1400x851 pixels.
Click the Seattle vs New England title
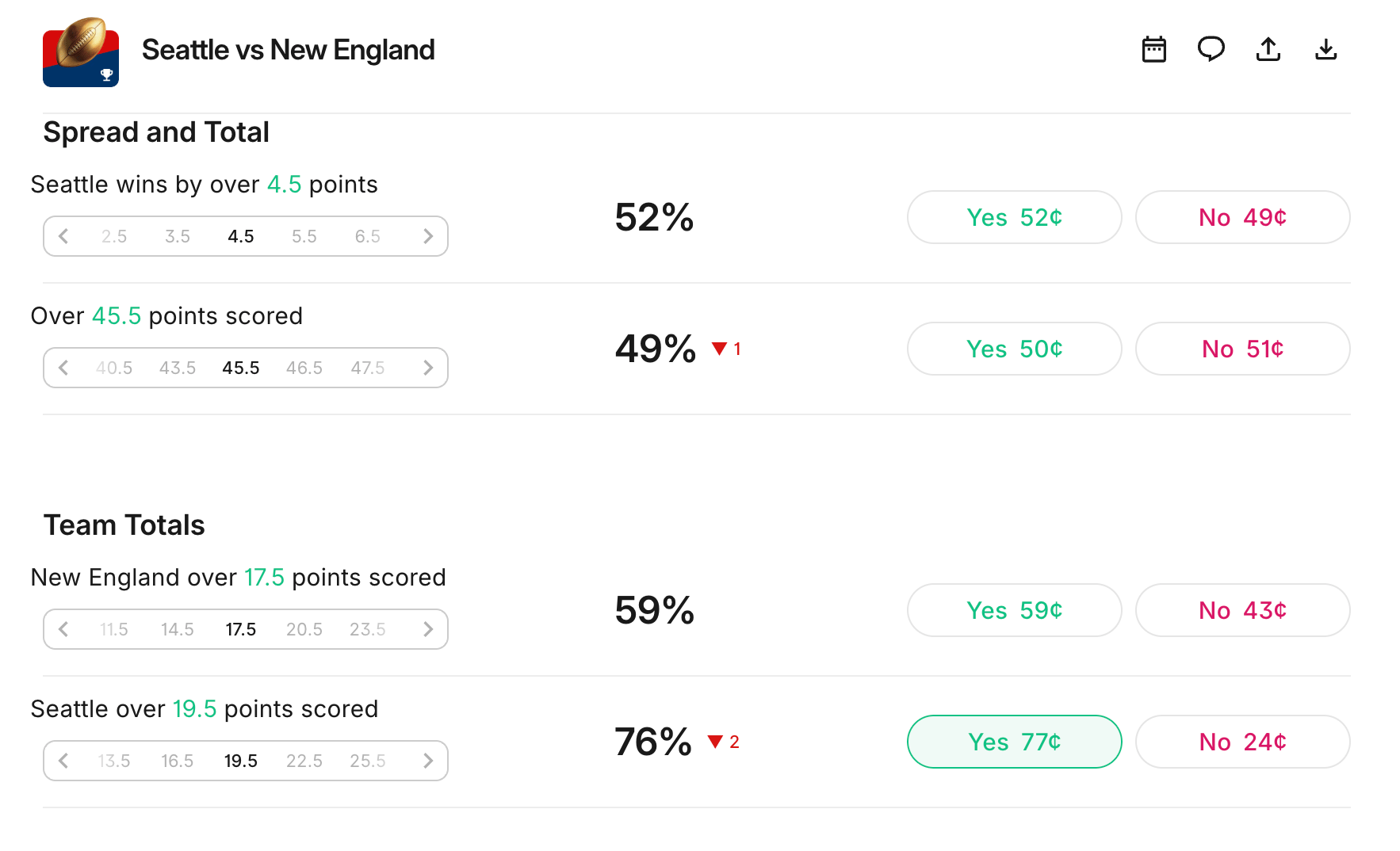288,50
